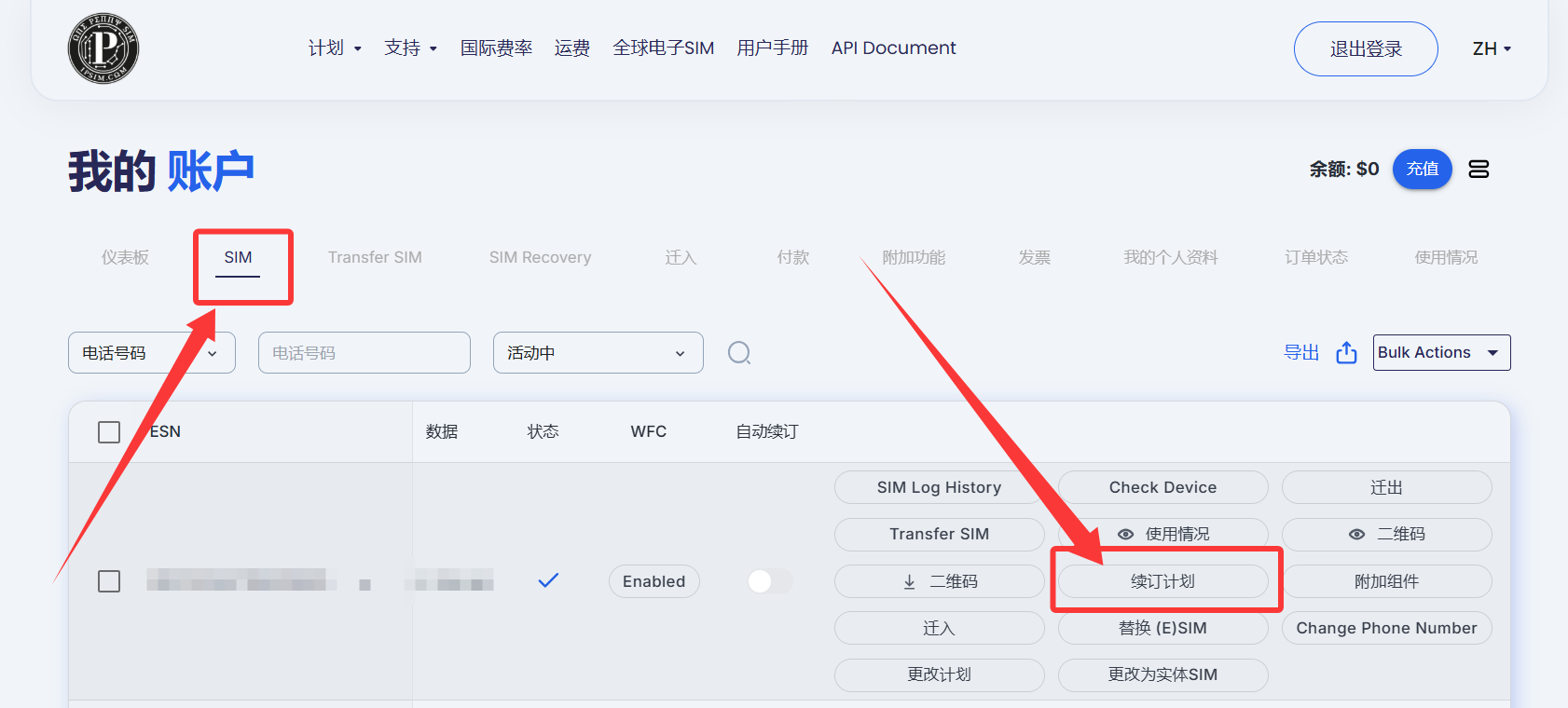
Task: Click the 更改计划 button
Action: pos(939,674)
